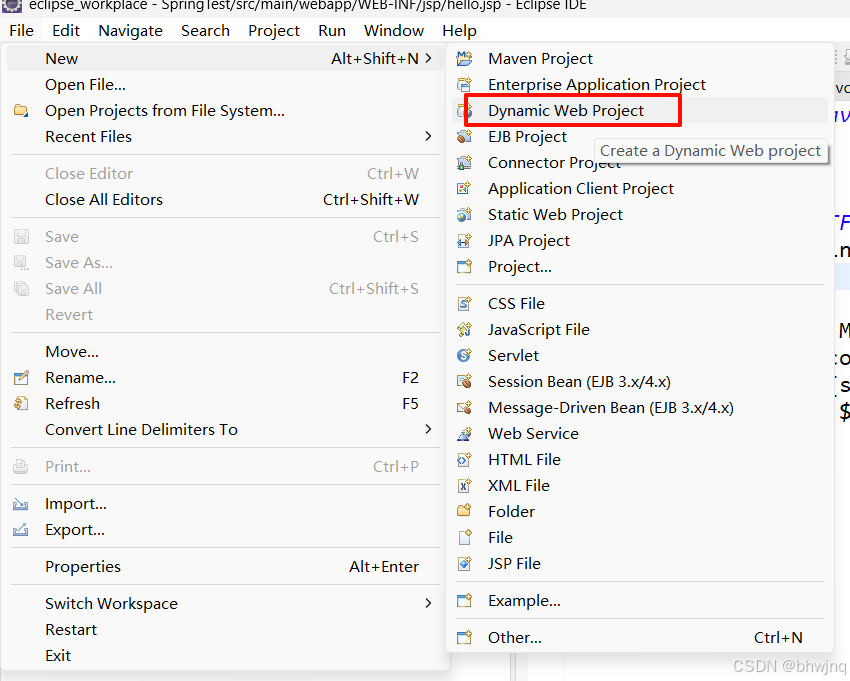This screenshot has width=850, height=681.
Task: Expand the New submenu arrow
Action: [428, 58]
